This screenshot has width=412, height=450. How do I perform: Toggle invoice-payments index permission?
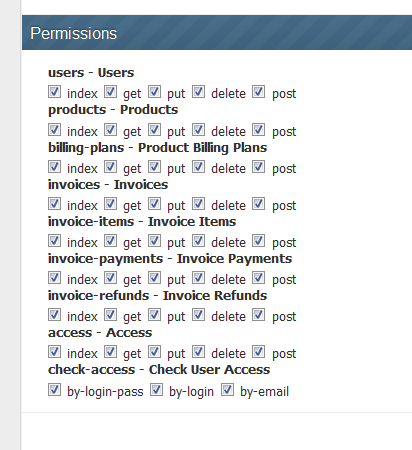54,278
